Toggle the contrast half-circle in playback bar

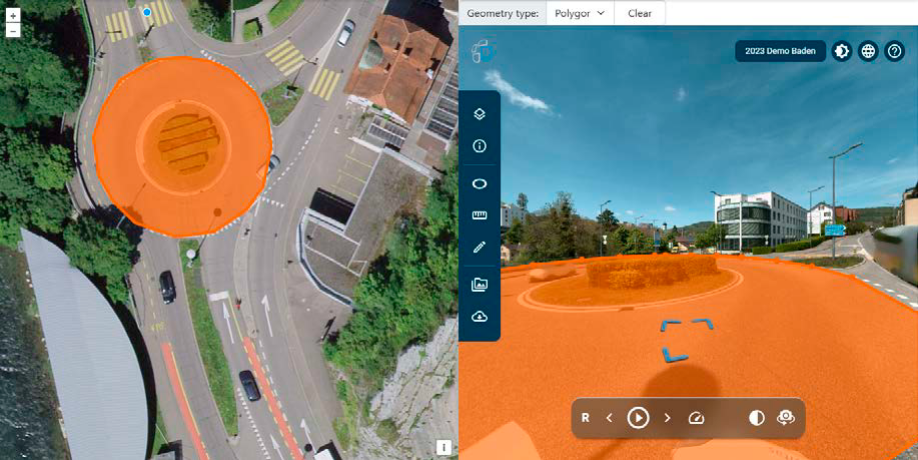(757, 418)
